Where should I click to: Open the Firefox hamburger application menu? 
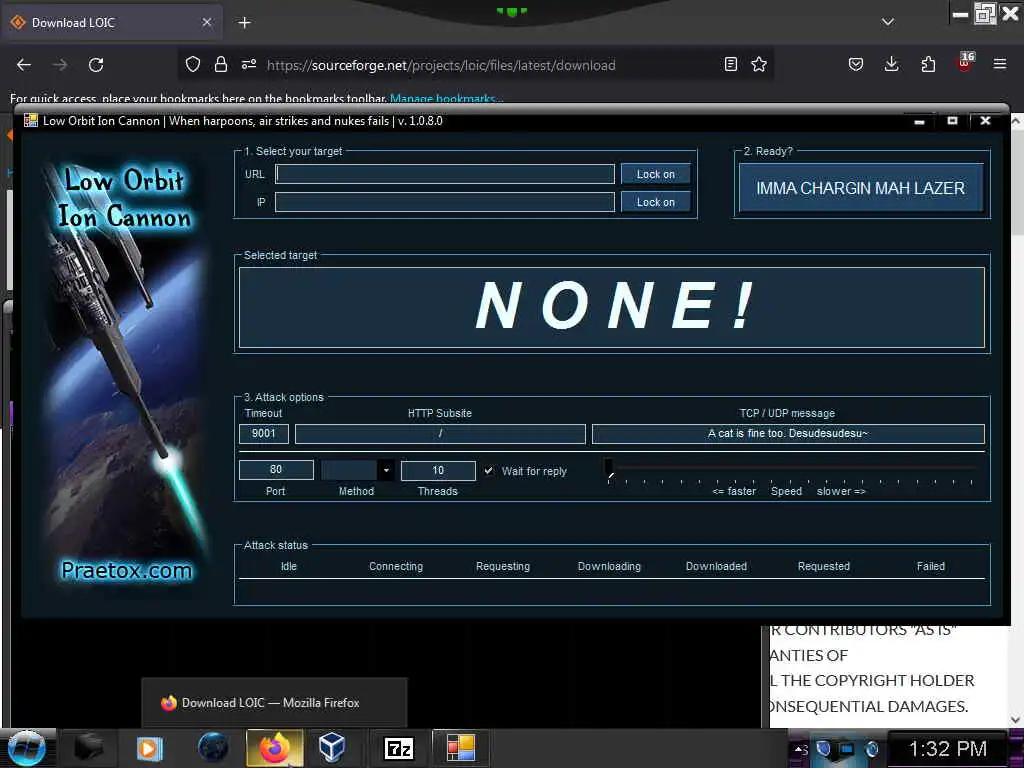[1000, 64]
